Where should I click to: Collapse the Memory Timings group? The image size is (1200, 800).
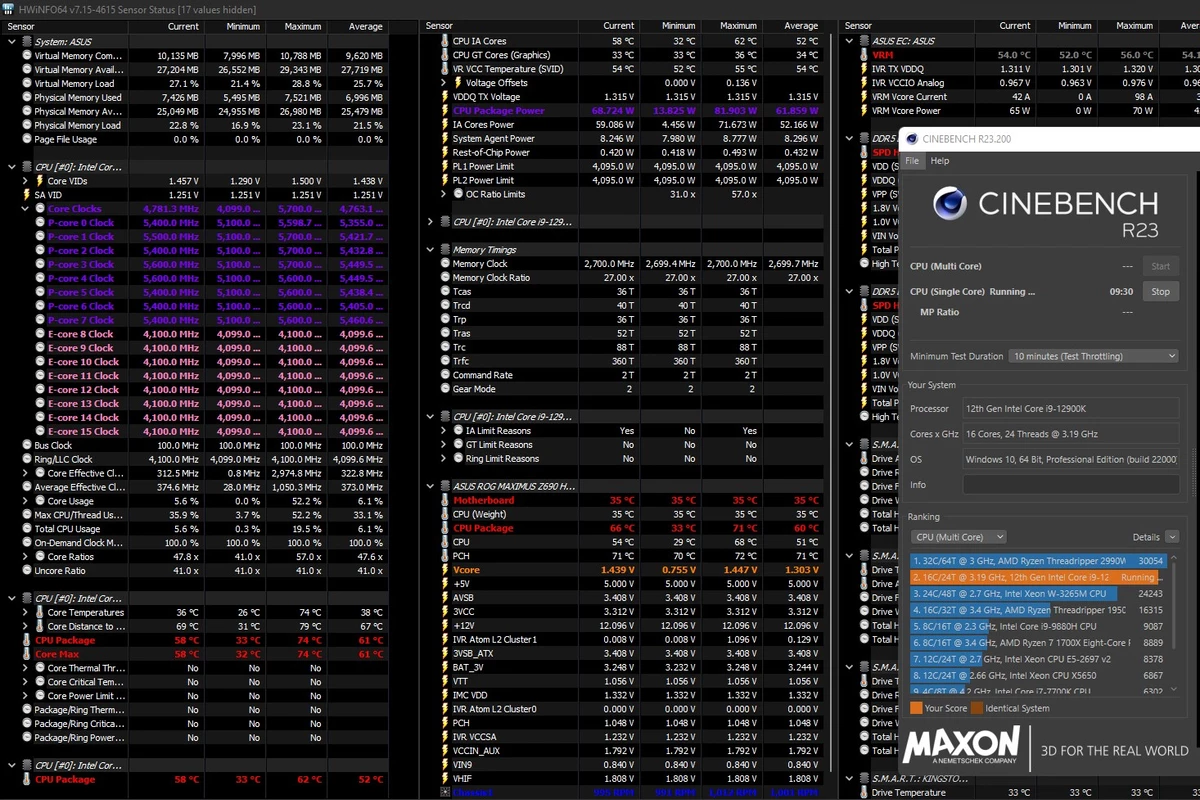[430, 250]
